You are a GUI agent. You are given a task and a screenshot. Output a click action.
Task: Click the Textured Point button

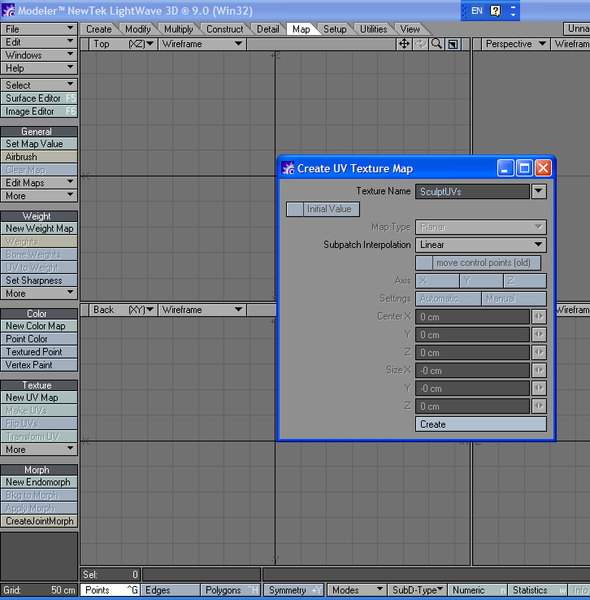tap(39, 352)
